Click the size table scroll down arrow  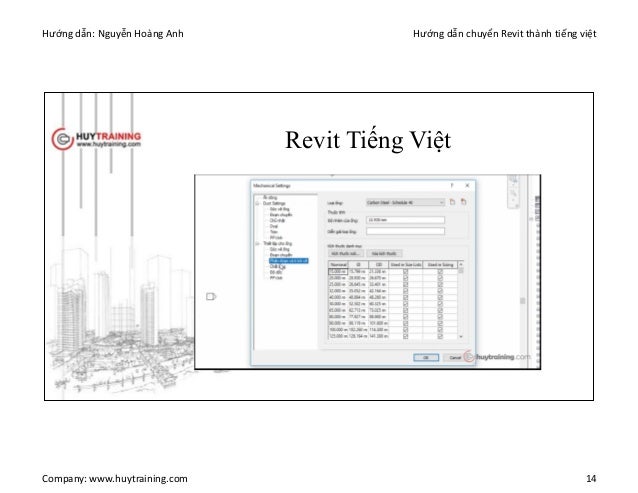point(461,337)
